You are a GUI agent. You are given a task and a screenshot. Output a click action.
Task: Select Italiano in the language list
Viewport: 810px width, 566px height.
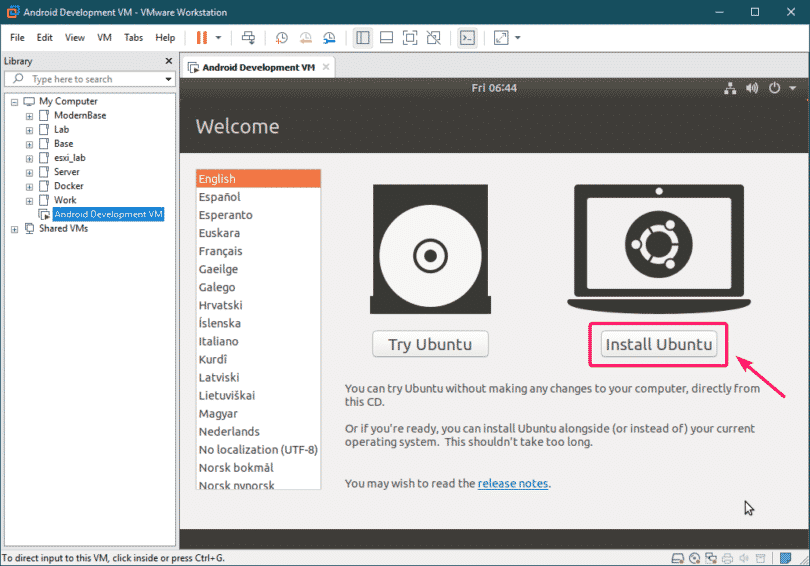[x=258, y=341]
